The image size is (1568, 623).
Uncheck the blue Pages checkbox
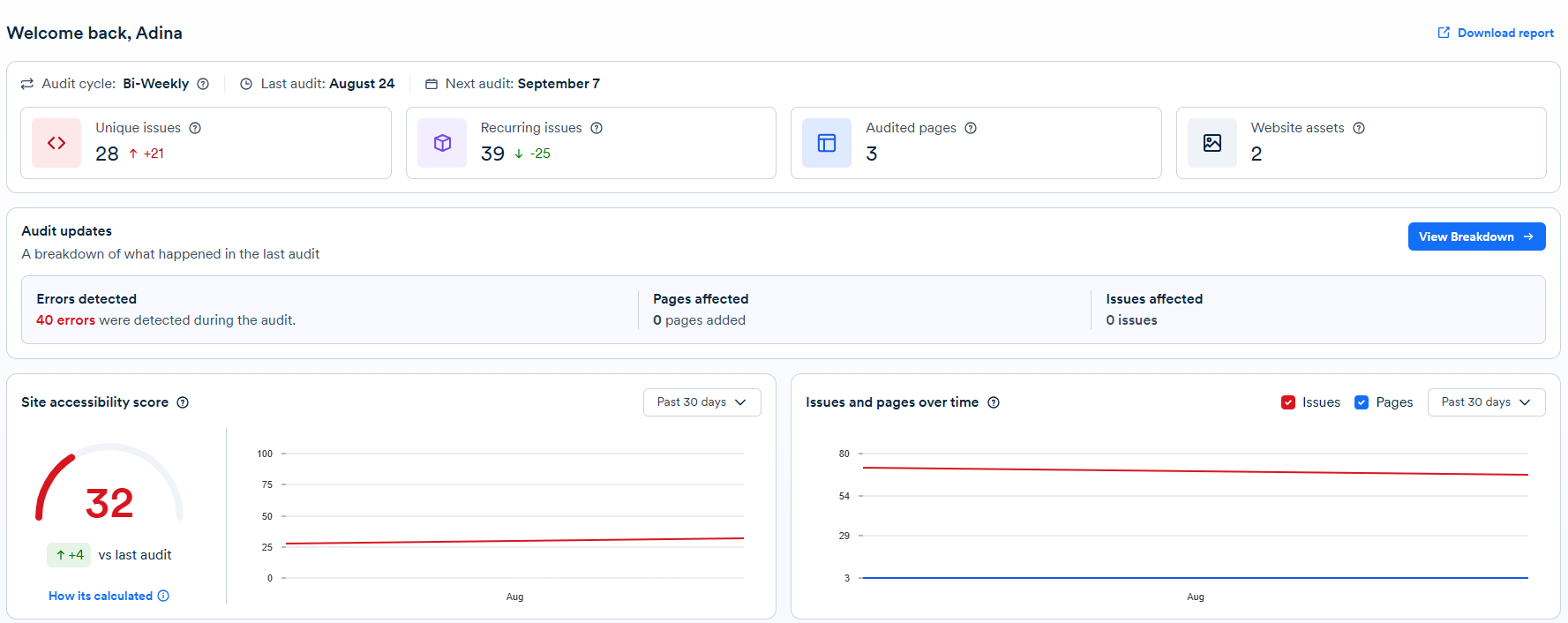1362,402
